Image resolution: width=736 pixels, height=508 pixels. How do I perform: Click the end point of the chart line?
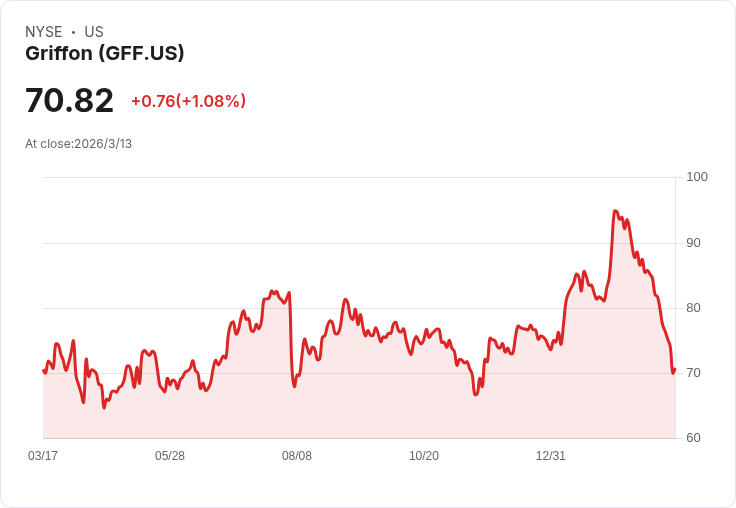[x=675, y=370]
